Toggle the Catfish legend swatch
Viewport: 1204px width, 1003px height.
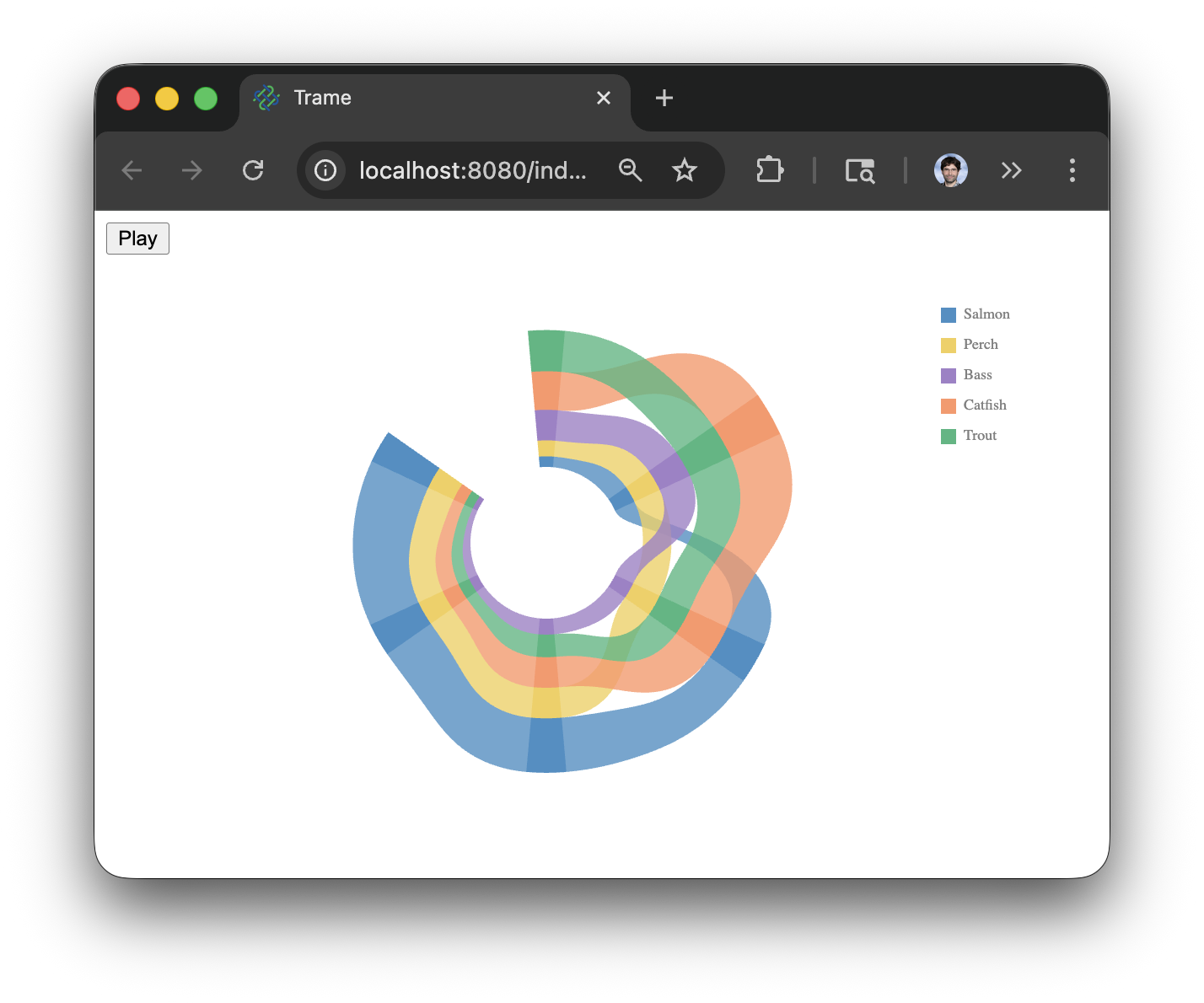point(949,405)
